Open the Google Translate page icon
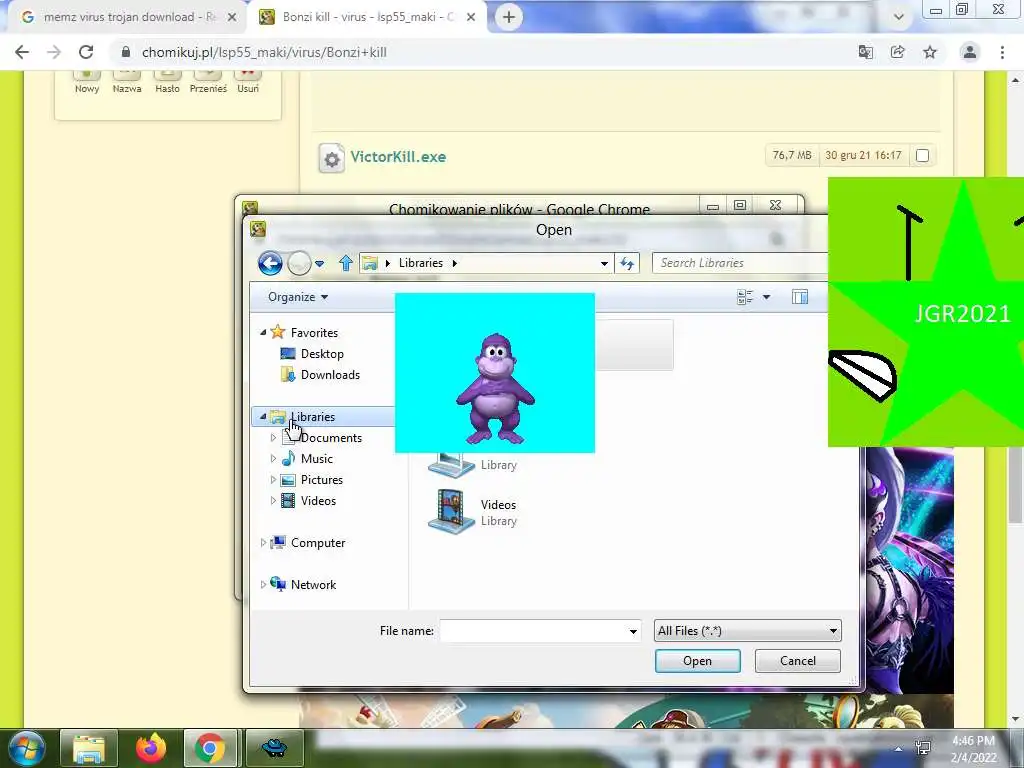Image resolution: width=1024 pixels, height=768 pixels. tap(865, 52)
